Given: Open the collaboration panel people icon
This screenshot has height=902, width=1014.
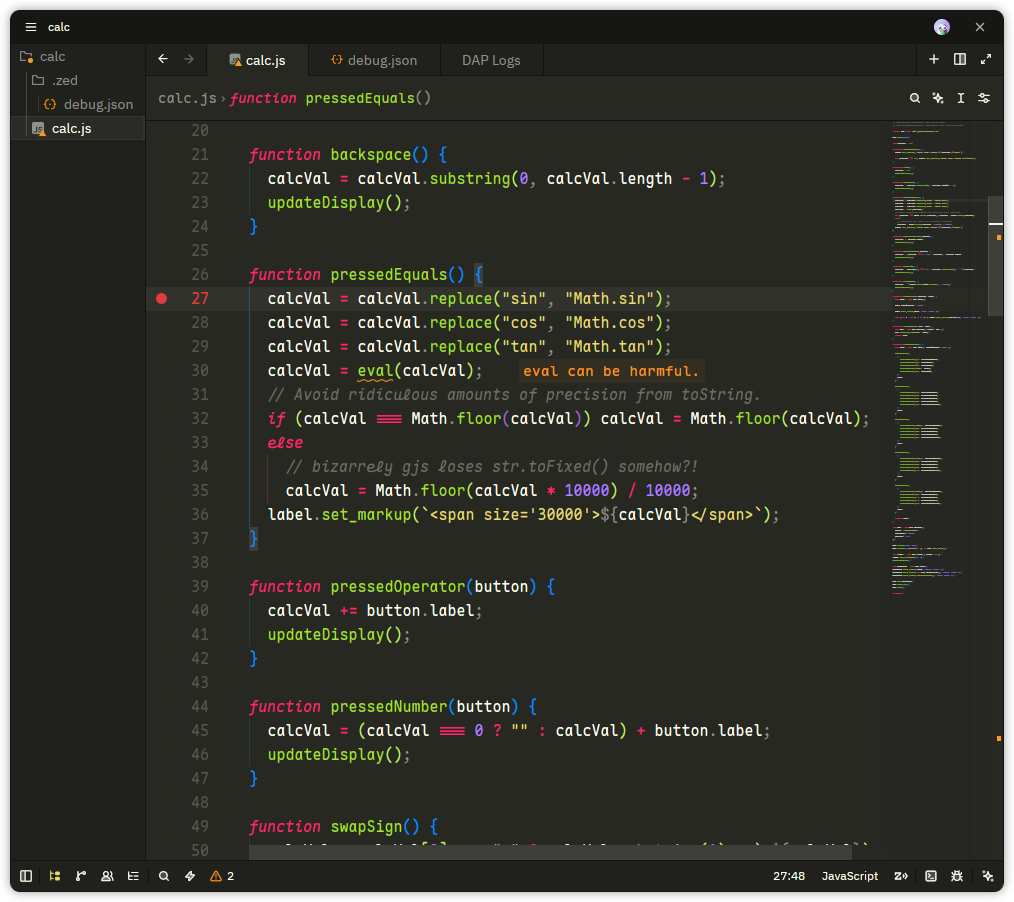Looking at the screenshot, I should click(107, 876).
